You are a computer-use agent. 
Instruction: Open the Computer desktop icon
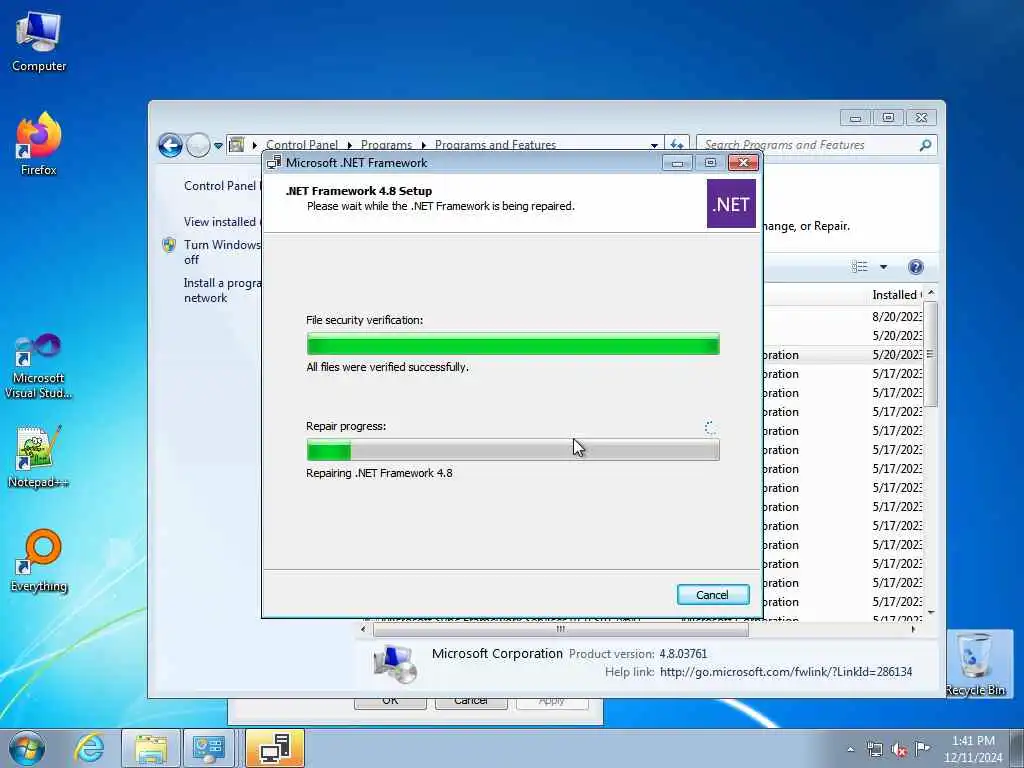coord(39,42)
